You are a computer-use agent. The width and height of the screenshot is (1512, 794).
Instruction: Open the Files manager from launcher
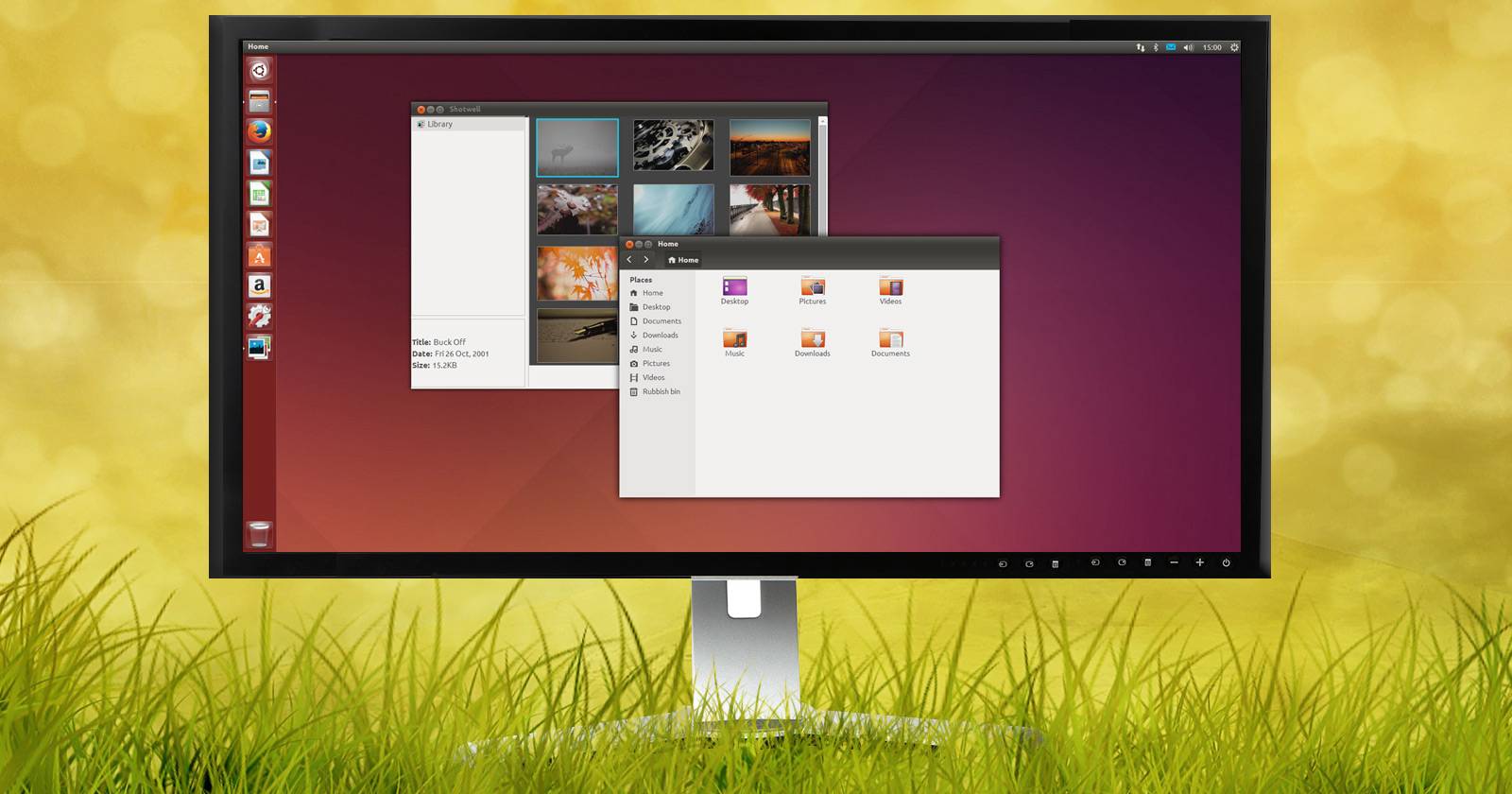pyautogui.click(x=259, y=100)
